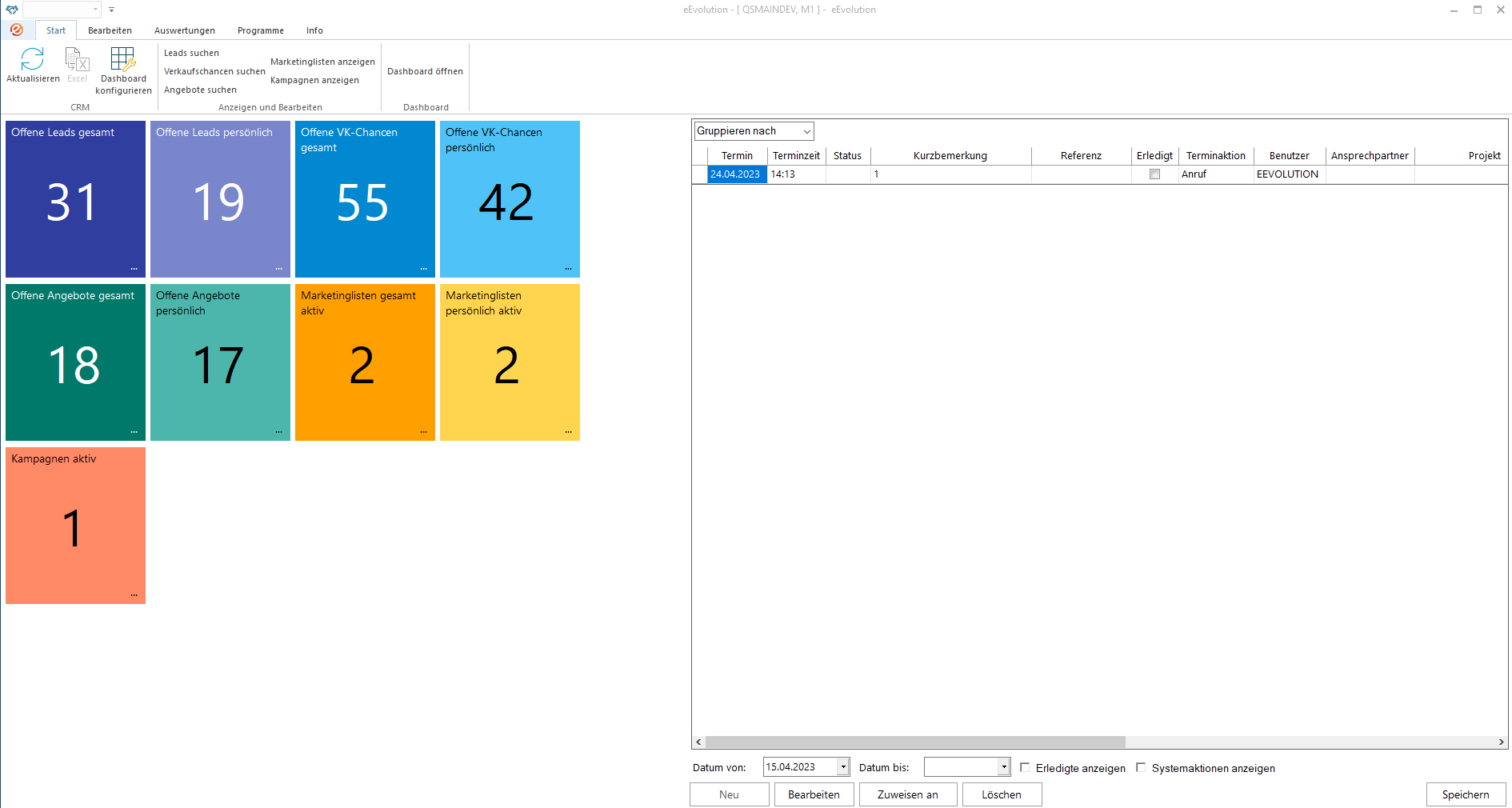Click Leads suchen
Viewport: 1512px width, 808px height.
click(x=191, y=53)
